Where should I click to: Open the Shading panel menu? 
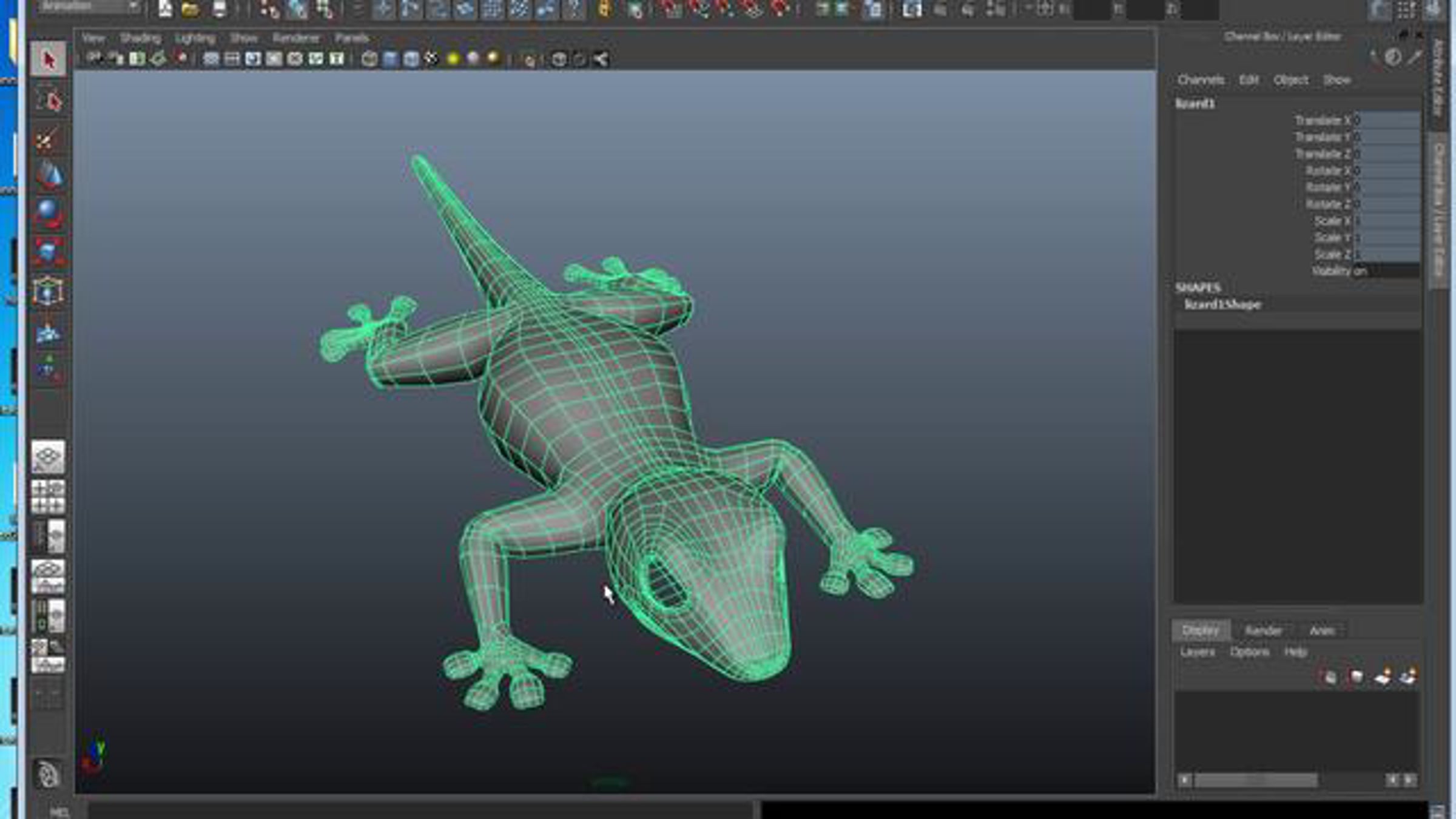click(x=140, y=38)
